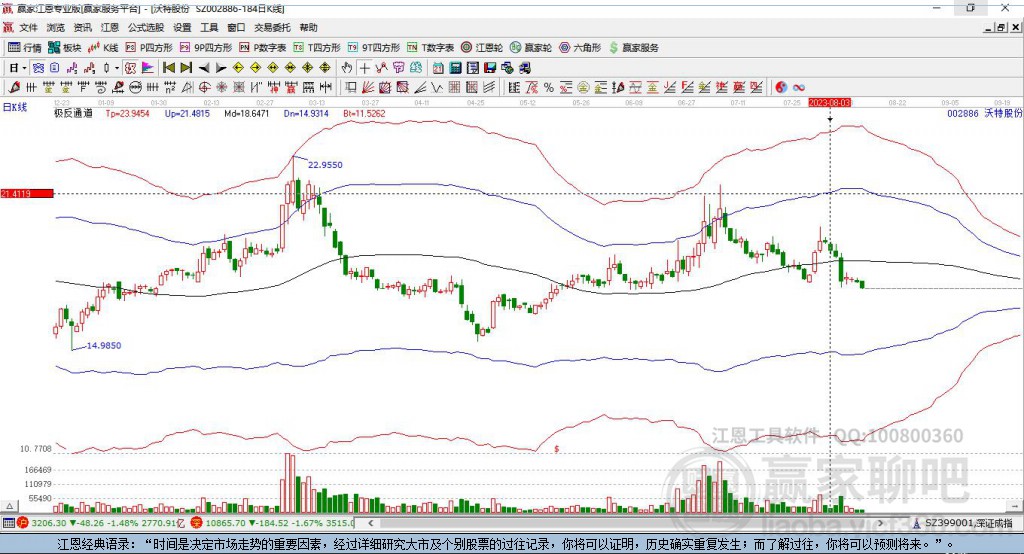The width and height of the screenshot is (1024, 554).
Task: Open the 9T四方形 tool
Action: (374, 48)
